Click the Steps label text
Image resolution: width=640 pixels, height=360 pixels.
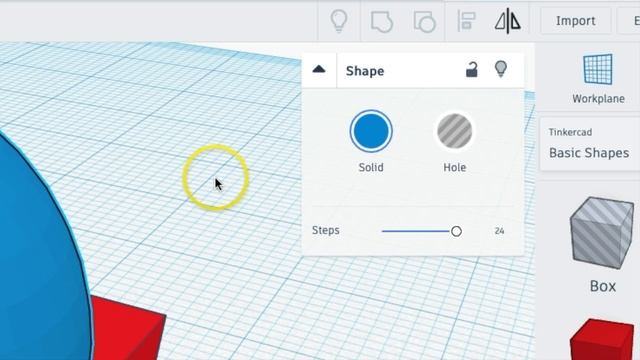(326, 230)
